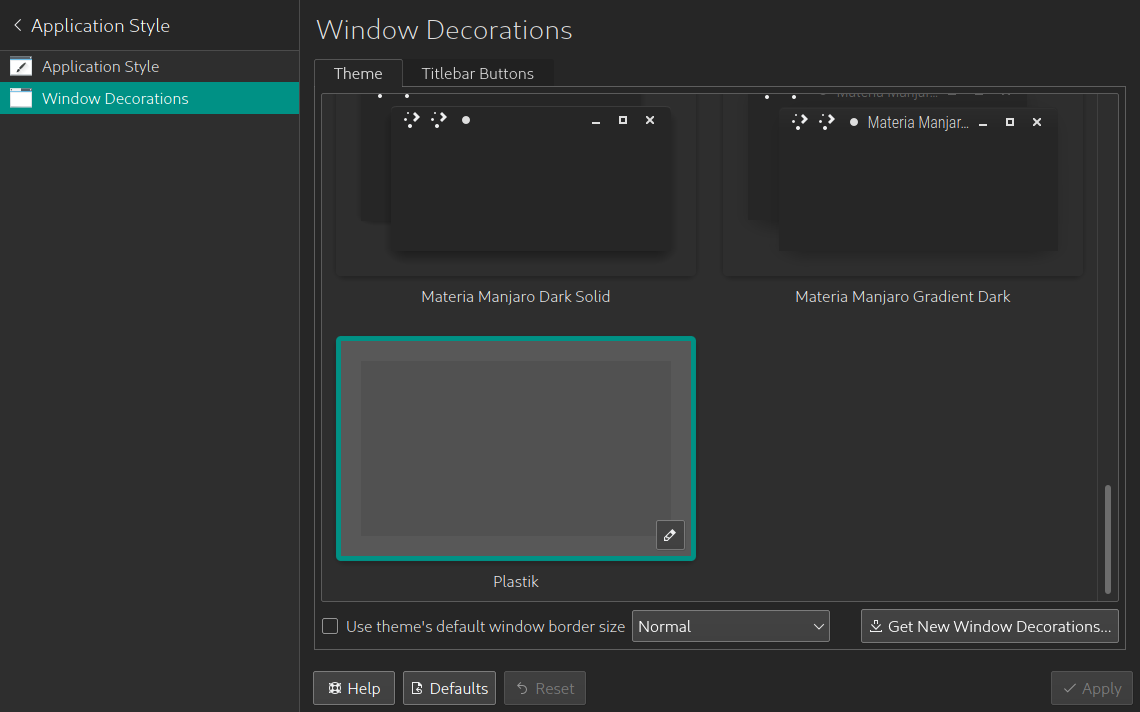Go back using the Application Style chevron
Image resolution: width=1140 pixels, height=712 pixels.
(17, 25)
